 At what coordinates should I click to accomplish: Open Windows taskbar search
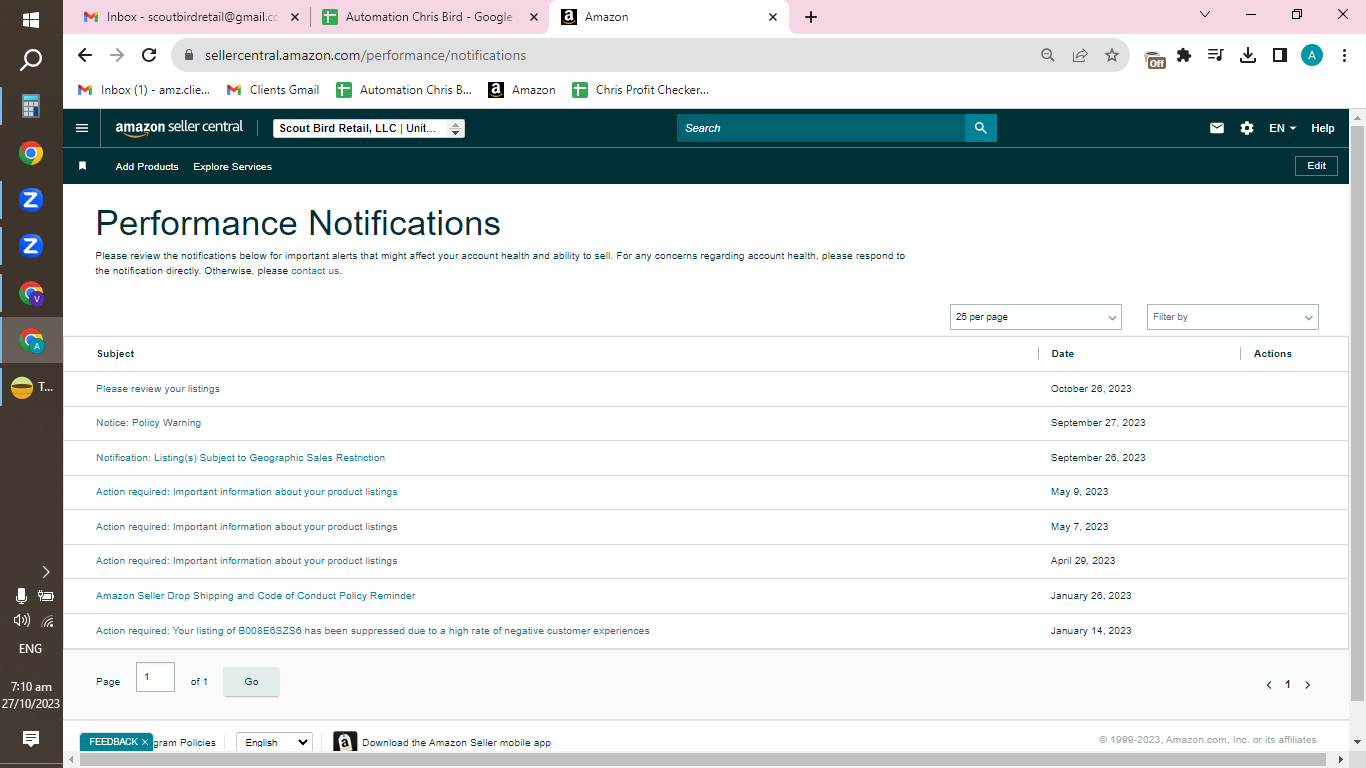pos(31,61)
